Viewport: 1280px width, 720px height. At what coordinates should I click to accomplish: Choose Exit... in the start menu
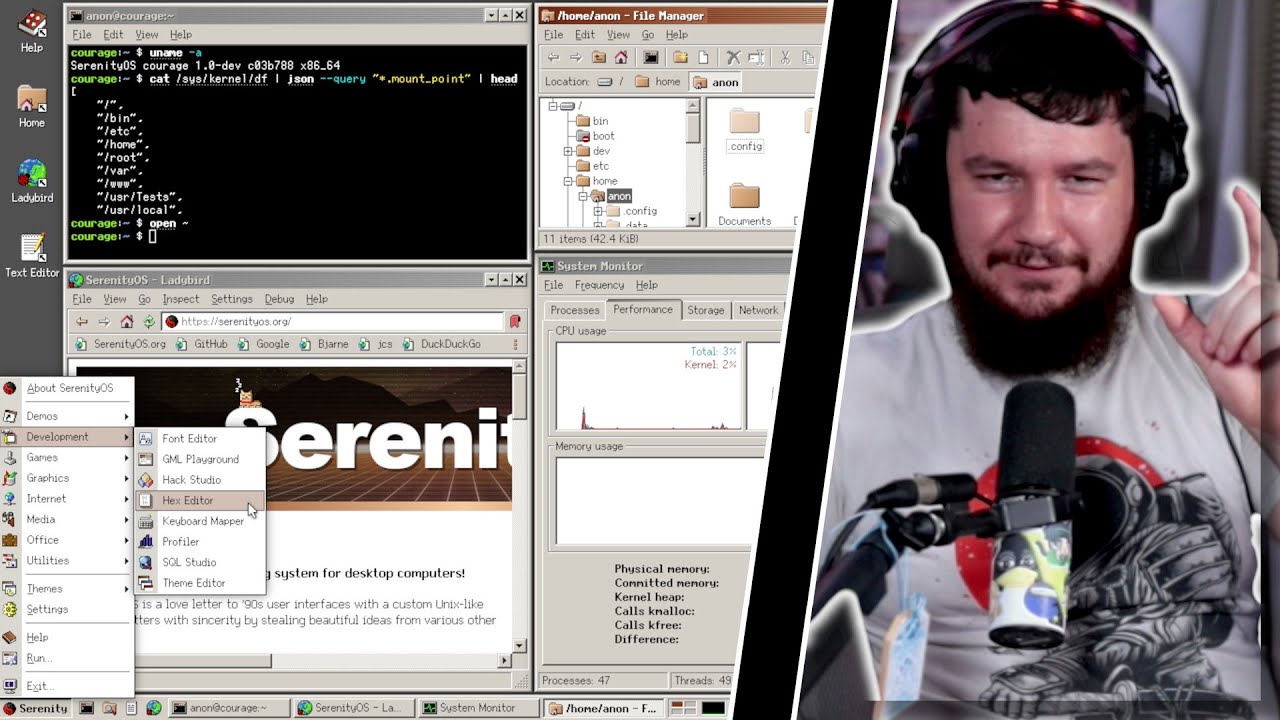[x=67, y=686]
